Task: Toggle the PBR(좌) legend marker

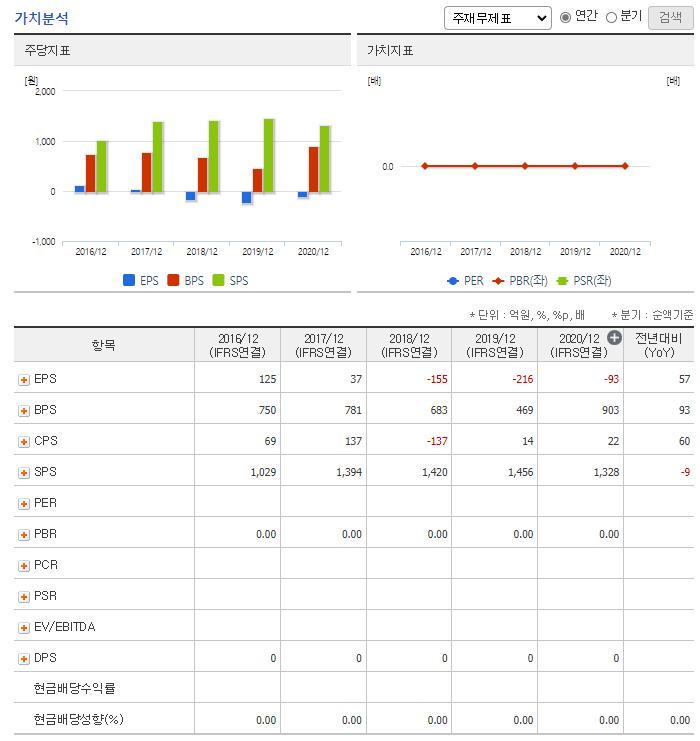Action: pyautogui.click(x=498, y=281)
